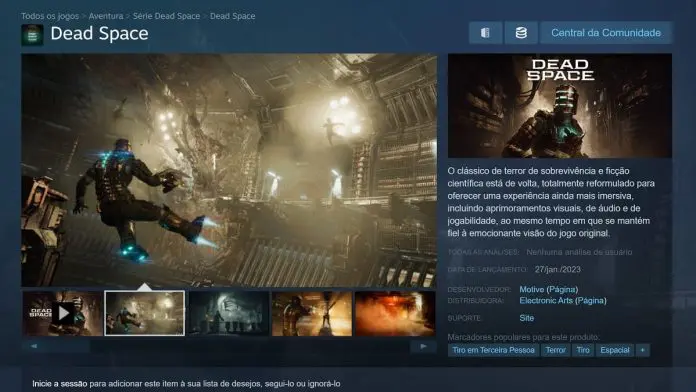The height and width of the screenshot is (392, 696).
Task: Go to Todos os jogos breadcrumb
Action: (x=50, y=16)
